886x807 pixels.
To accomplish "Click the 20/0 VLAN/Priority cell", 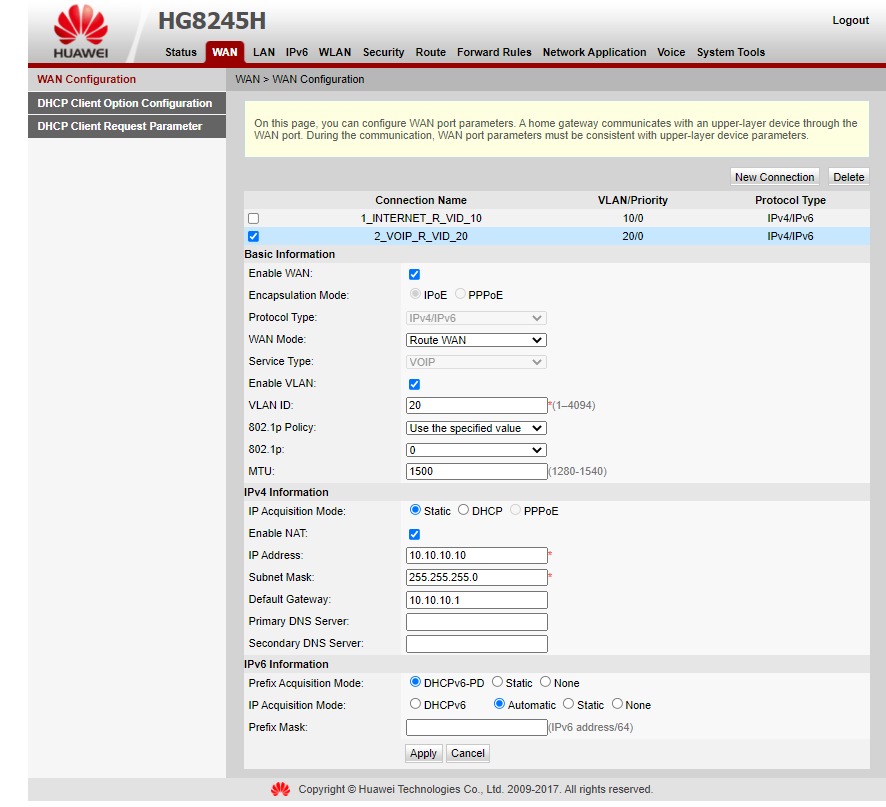I will coord(633,236).
